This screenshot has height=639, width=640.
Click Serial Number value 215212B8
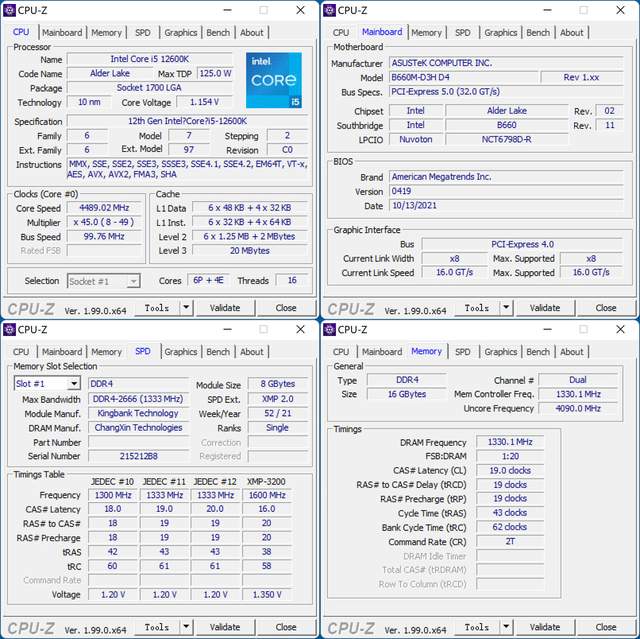(138, 456)
